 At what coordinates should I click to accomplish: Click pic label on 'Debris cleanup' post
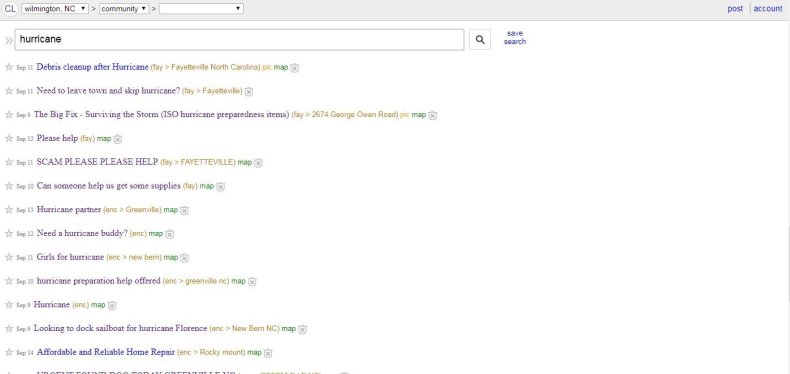pyautogui.click(x=267, y=67)
